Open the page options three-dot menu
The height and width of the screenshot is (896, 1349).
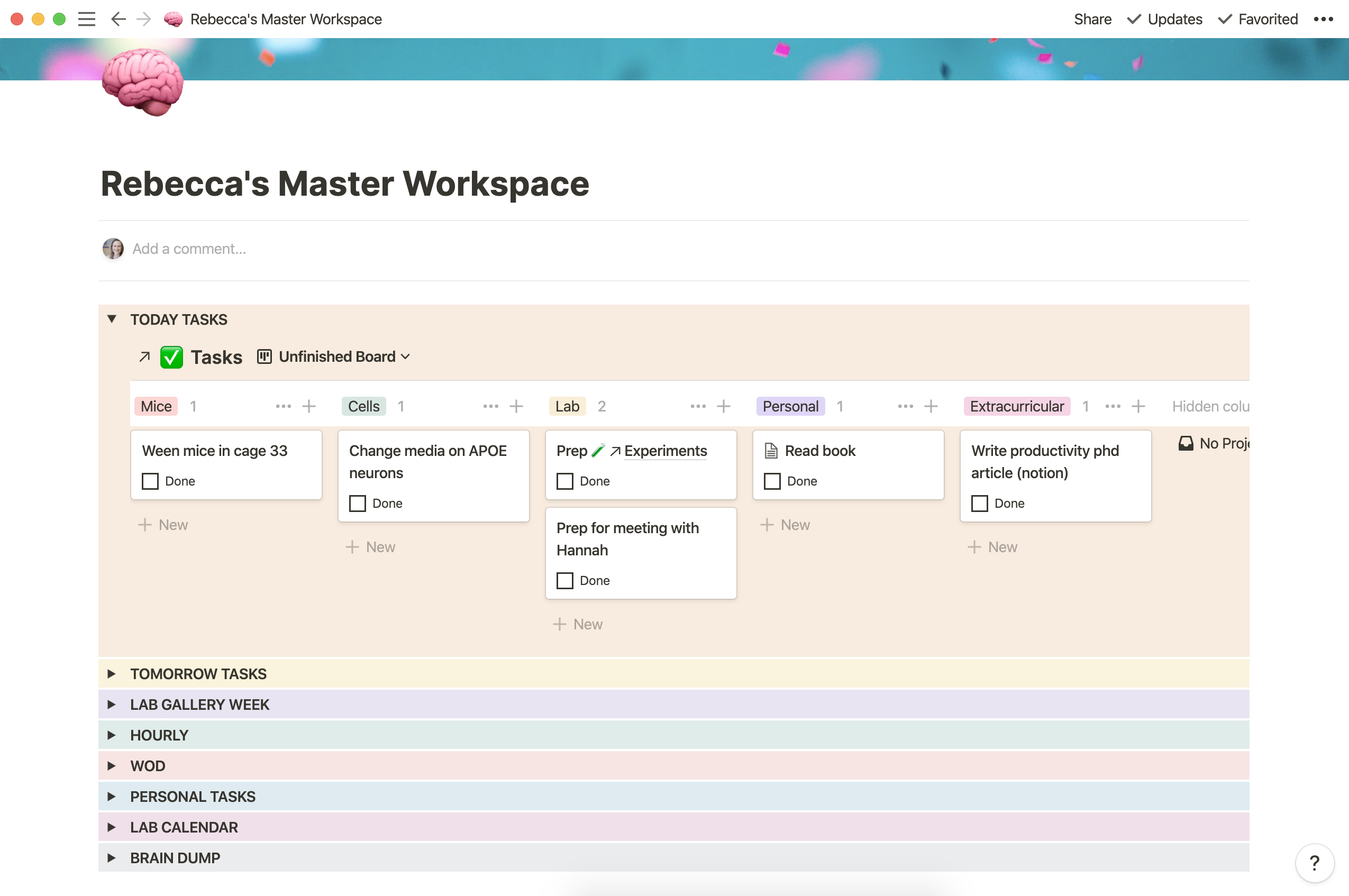[x=1323, y=19]
